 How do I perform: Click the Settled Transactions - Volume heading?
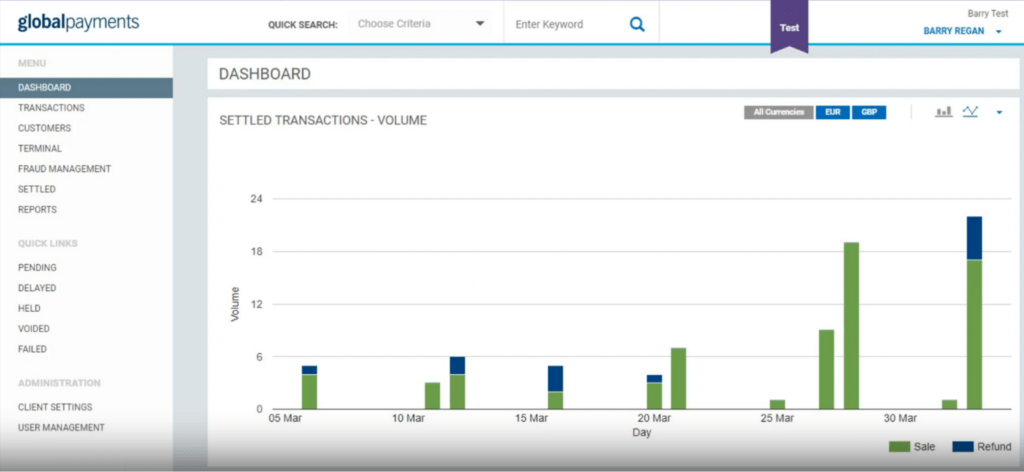pos(323,121)
